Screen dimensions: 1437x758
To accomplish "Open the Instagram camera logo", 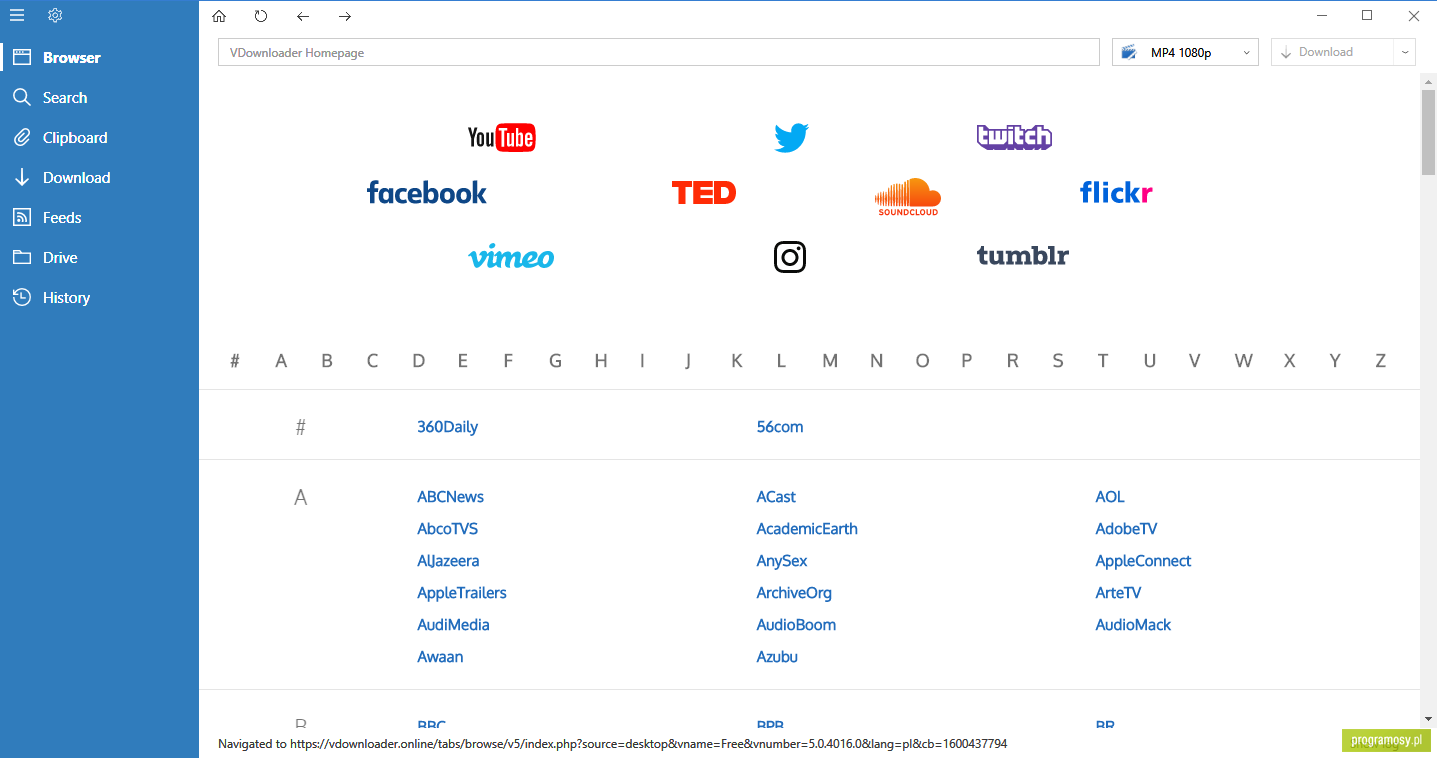I will tap(790, 257).
